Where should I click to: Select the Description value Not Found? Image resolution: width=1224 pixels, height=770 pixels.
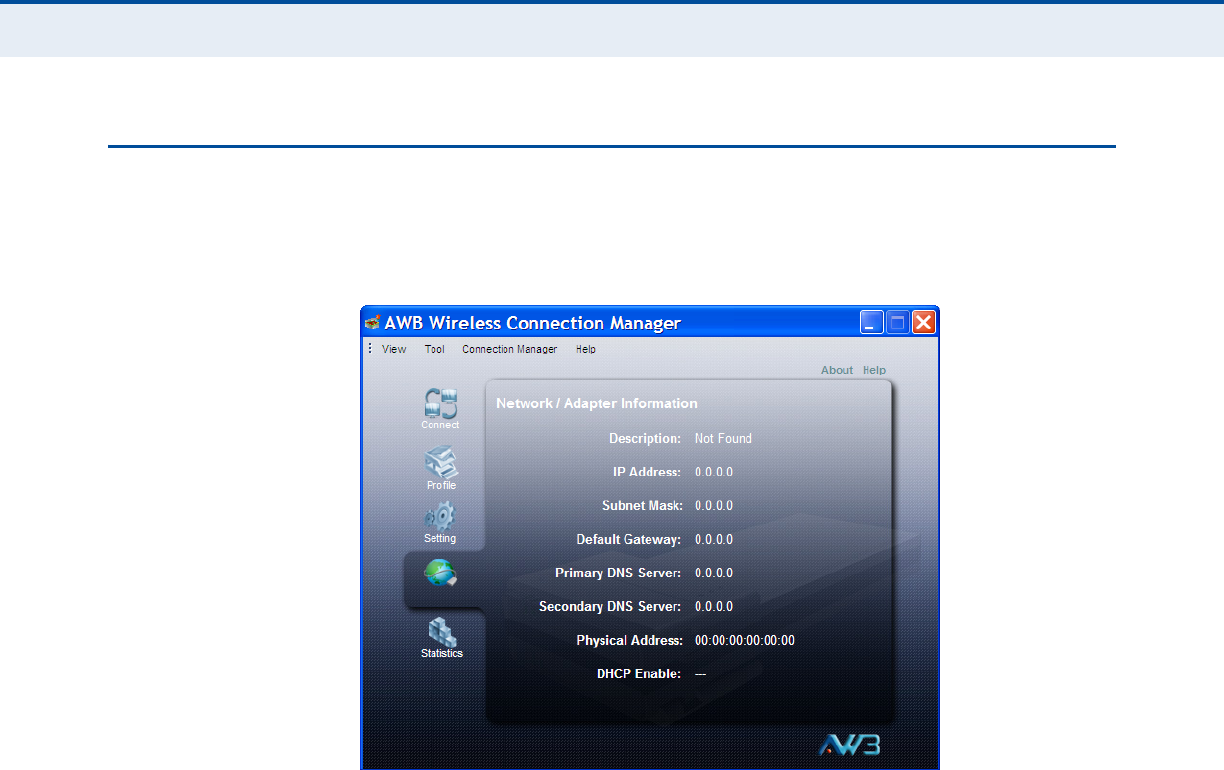723,438
